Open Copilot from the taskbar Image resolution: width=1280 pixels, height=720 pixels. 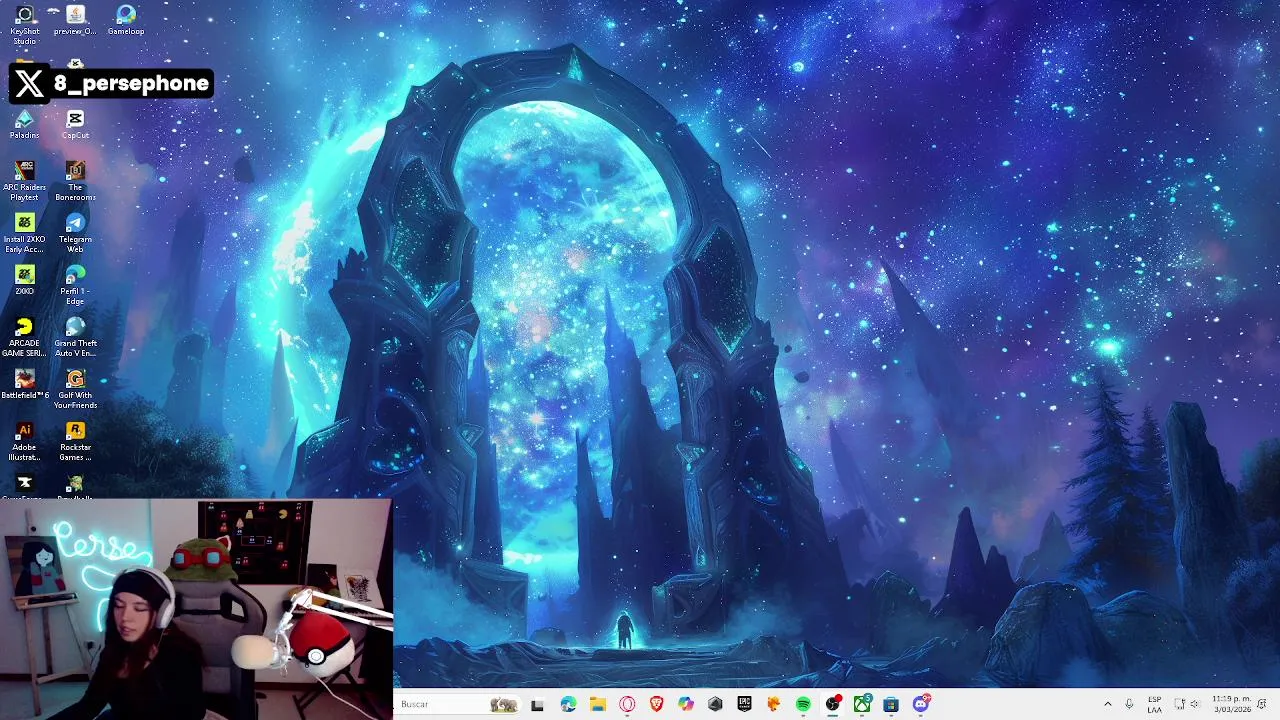(x=685, y=704)
